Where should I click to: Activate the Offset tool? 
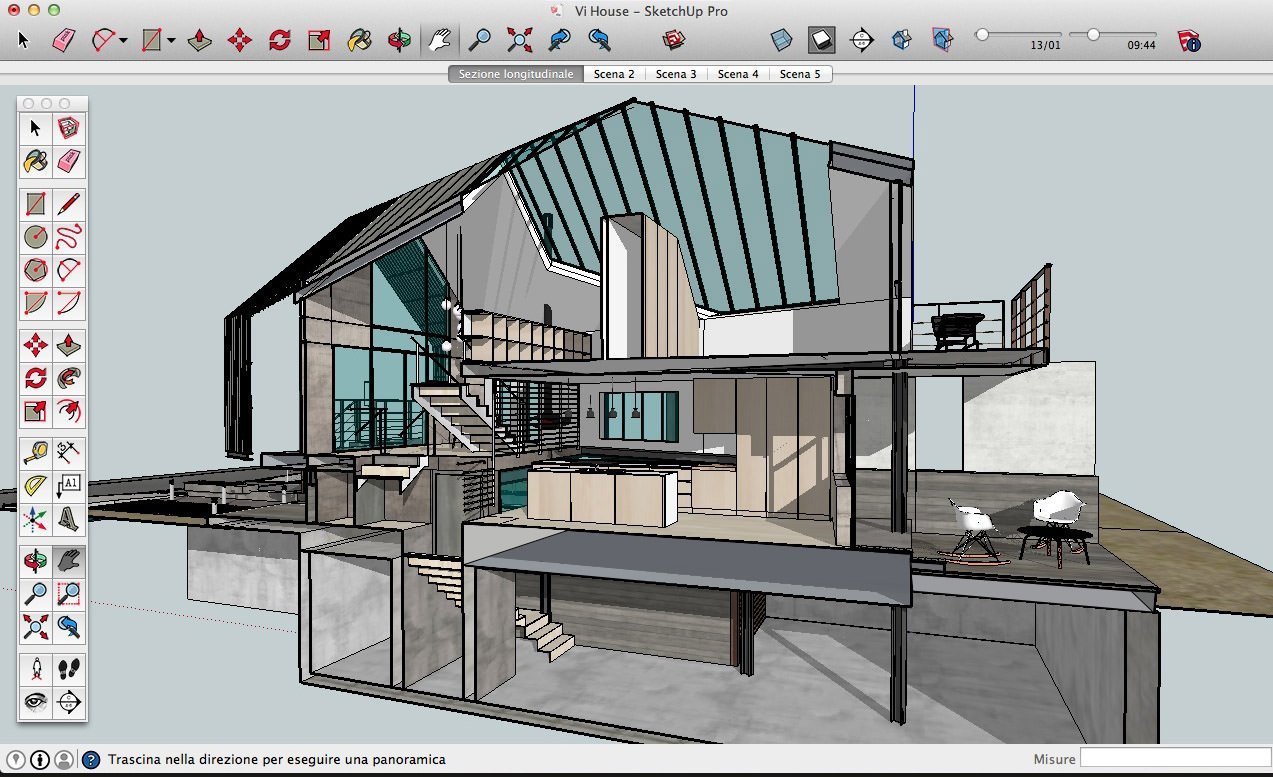[x=69, y=410]
